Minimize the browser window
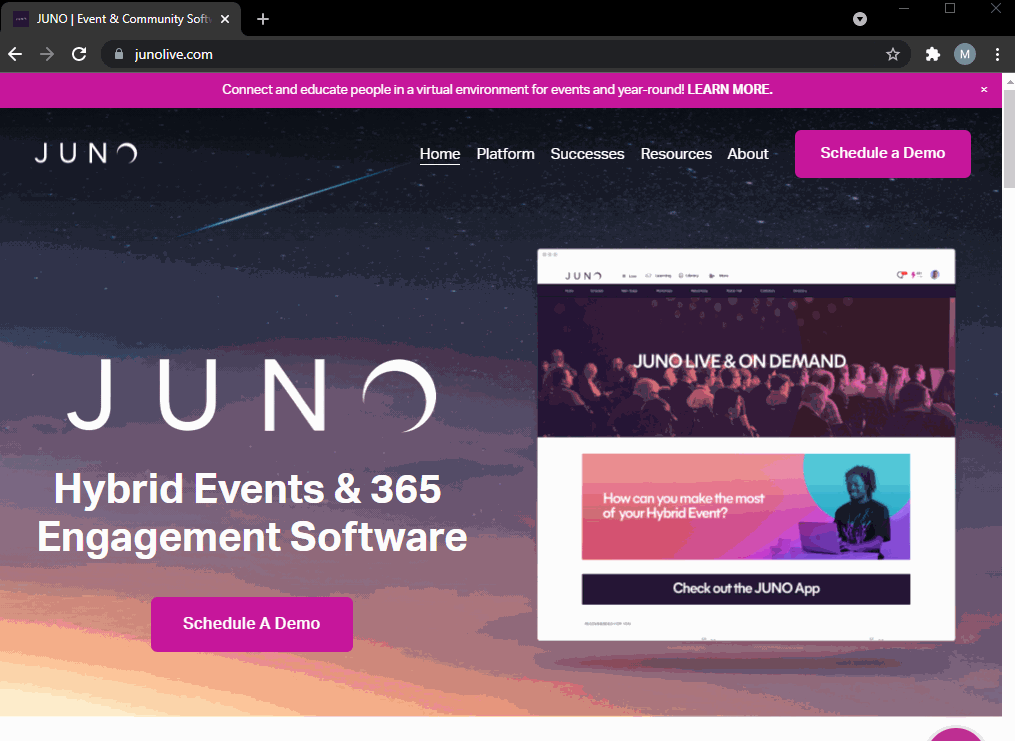Viewport: 1015px width, 741px height. 904,8
